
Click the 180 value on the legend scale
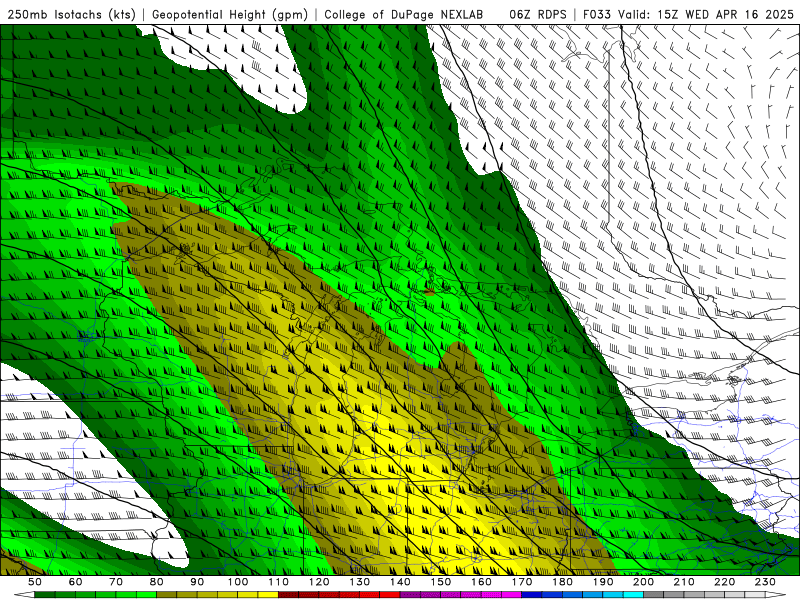tap(562, 582)
